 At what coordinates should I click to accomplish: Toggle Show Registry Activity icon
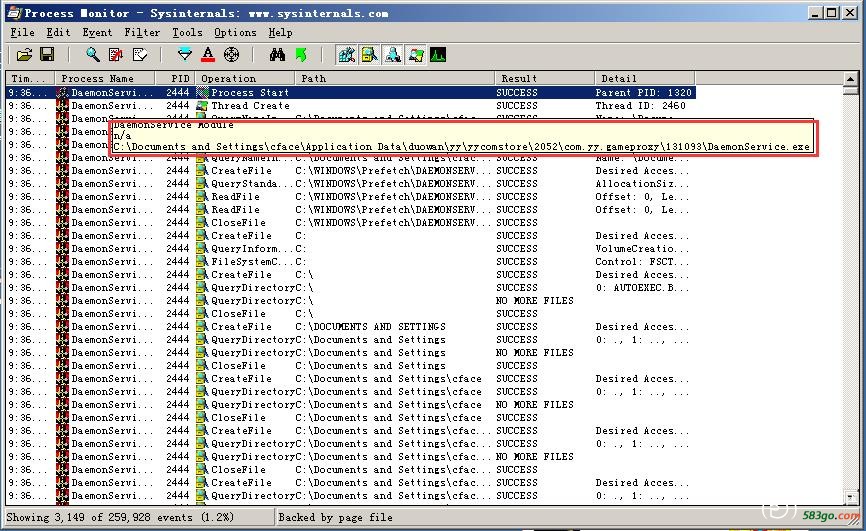346,55
